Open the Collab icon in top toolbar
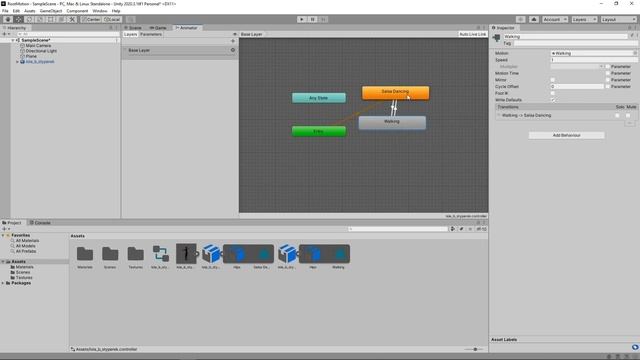The image size is (640, 360). pyautogui.click(x=520, y=19)
